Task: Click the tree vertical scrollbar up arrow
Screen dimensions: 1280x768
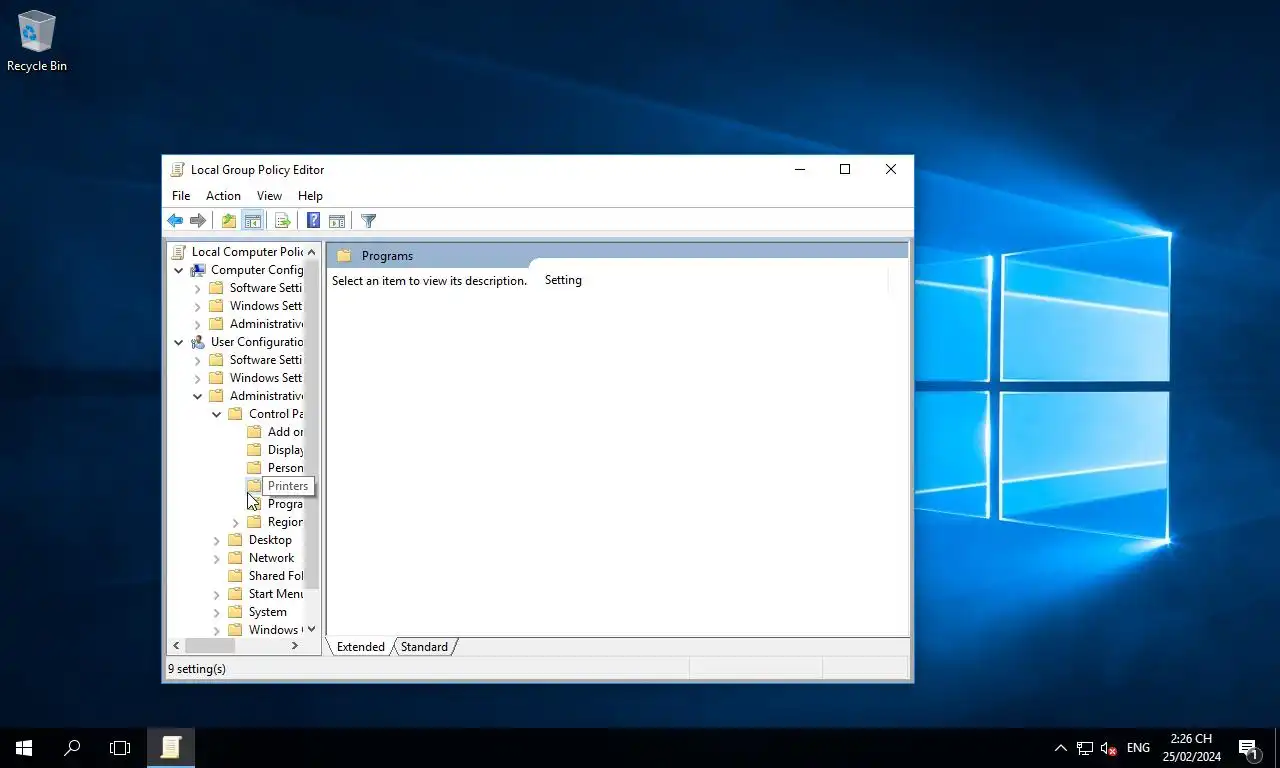Action: (x=312, y=251)
